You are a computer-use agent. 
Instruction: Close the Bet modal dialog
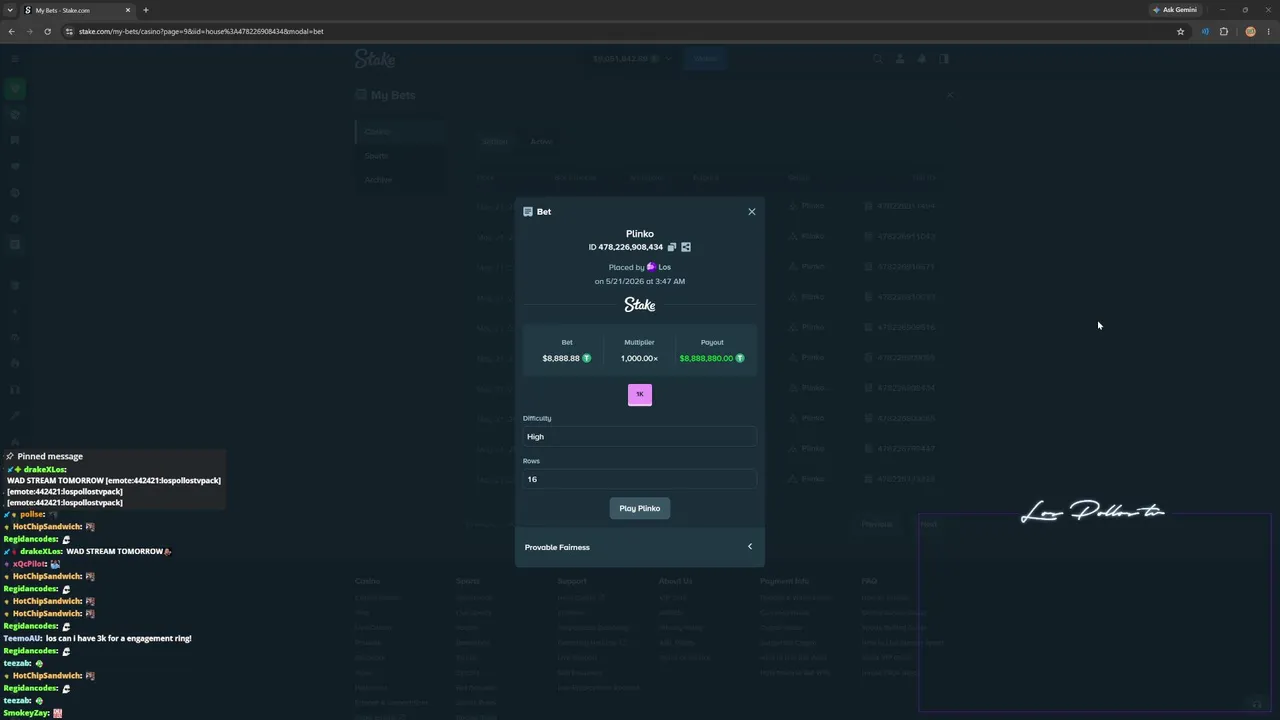click(752, 212)
